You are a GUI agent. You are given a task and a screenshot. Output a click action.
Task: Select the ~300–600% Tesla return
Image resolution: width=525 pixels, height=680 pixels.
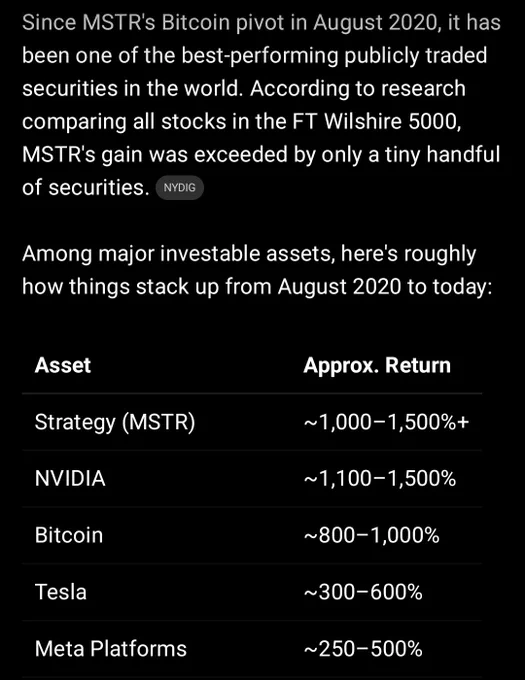point(363,592)
